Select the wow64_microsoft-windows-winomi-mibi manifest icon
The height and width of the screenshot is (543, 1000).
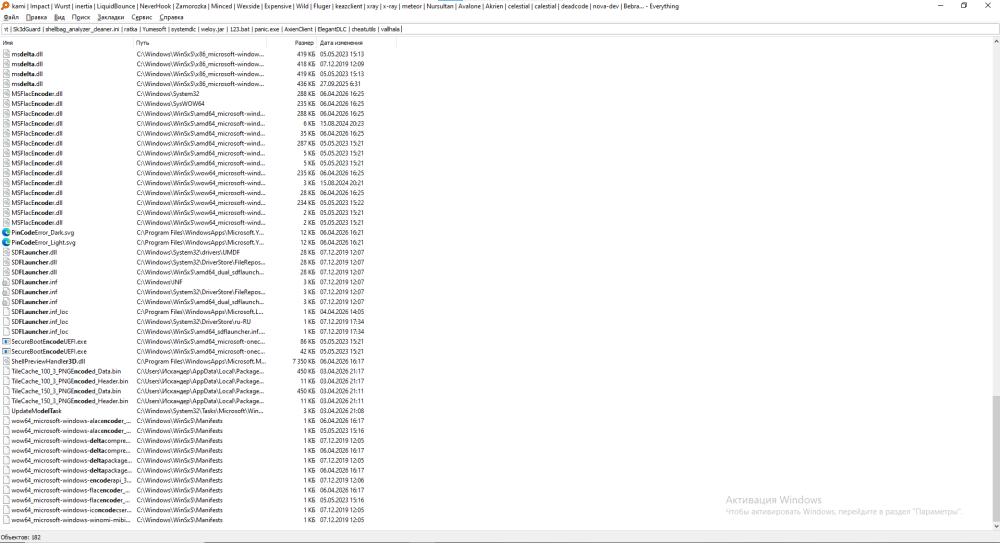(6, 520)
